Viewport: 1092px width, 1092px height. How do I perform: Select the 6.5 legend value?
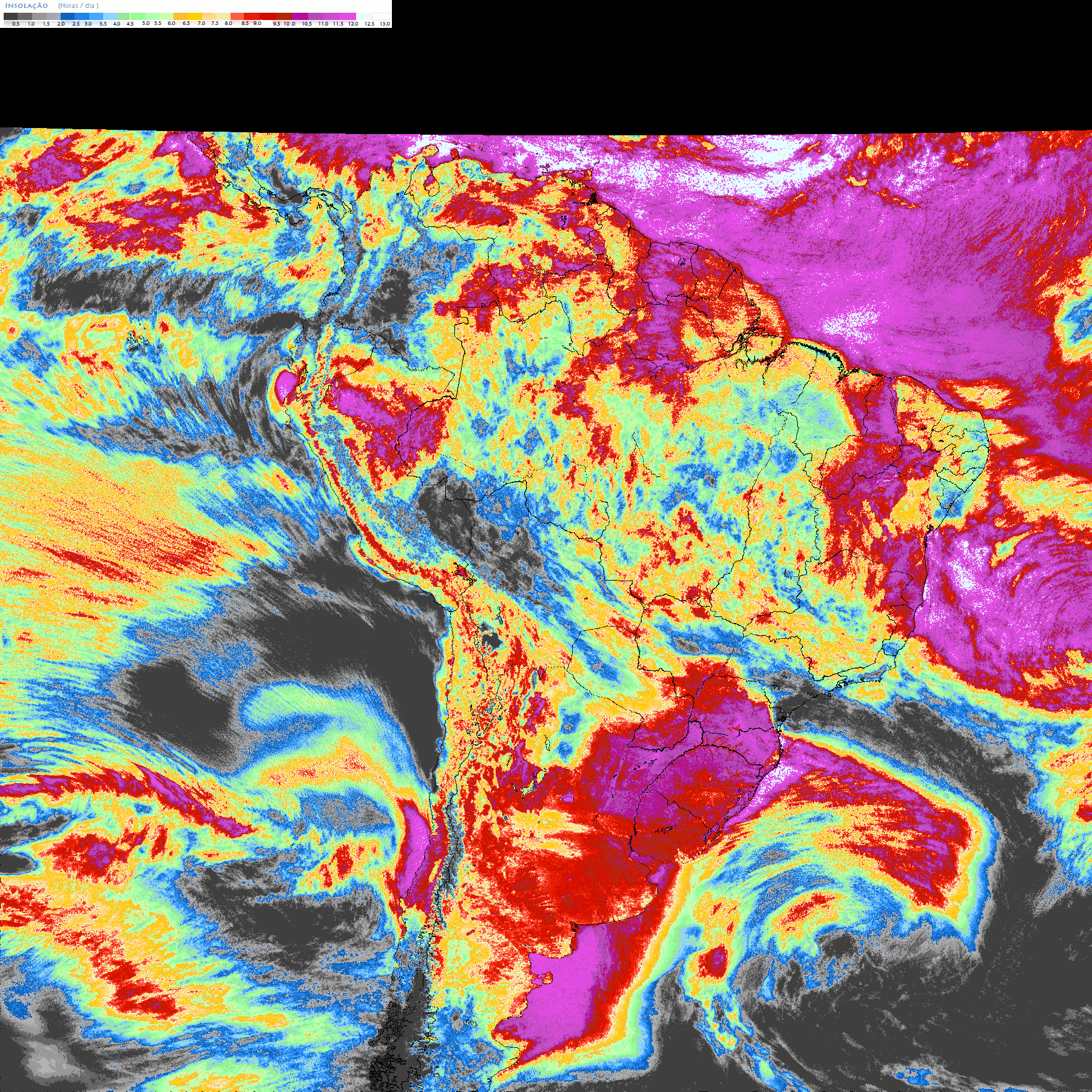click(186, 23)
